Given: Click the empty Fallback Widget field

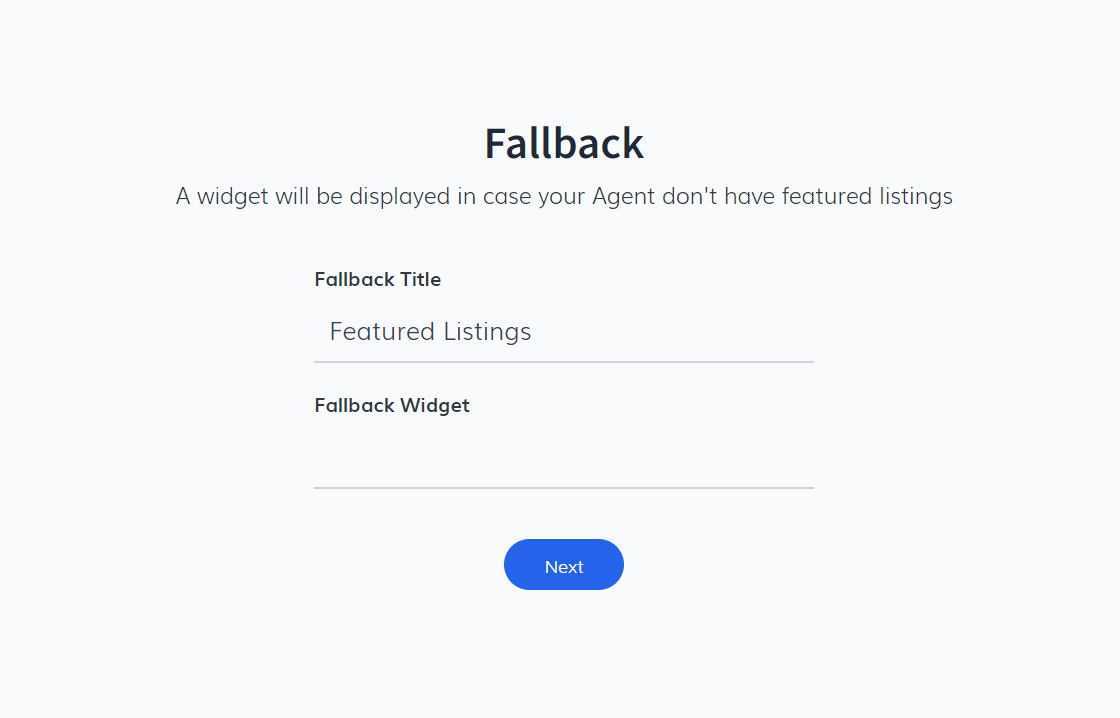Looking at the screenshot, I should point(564,458).
